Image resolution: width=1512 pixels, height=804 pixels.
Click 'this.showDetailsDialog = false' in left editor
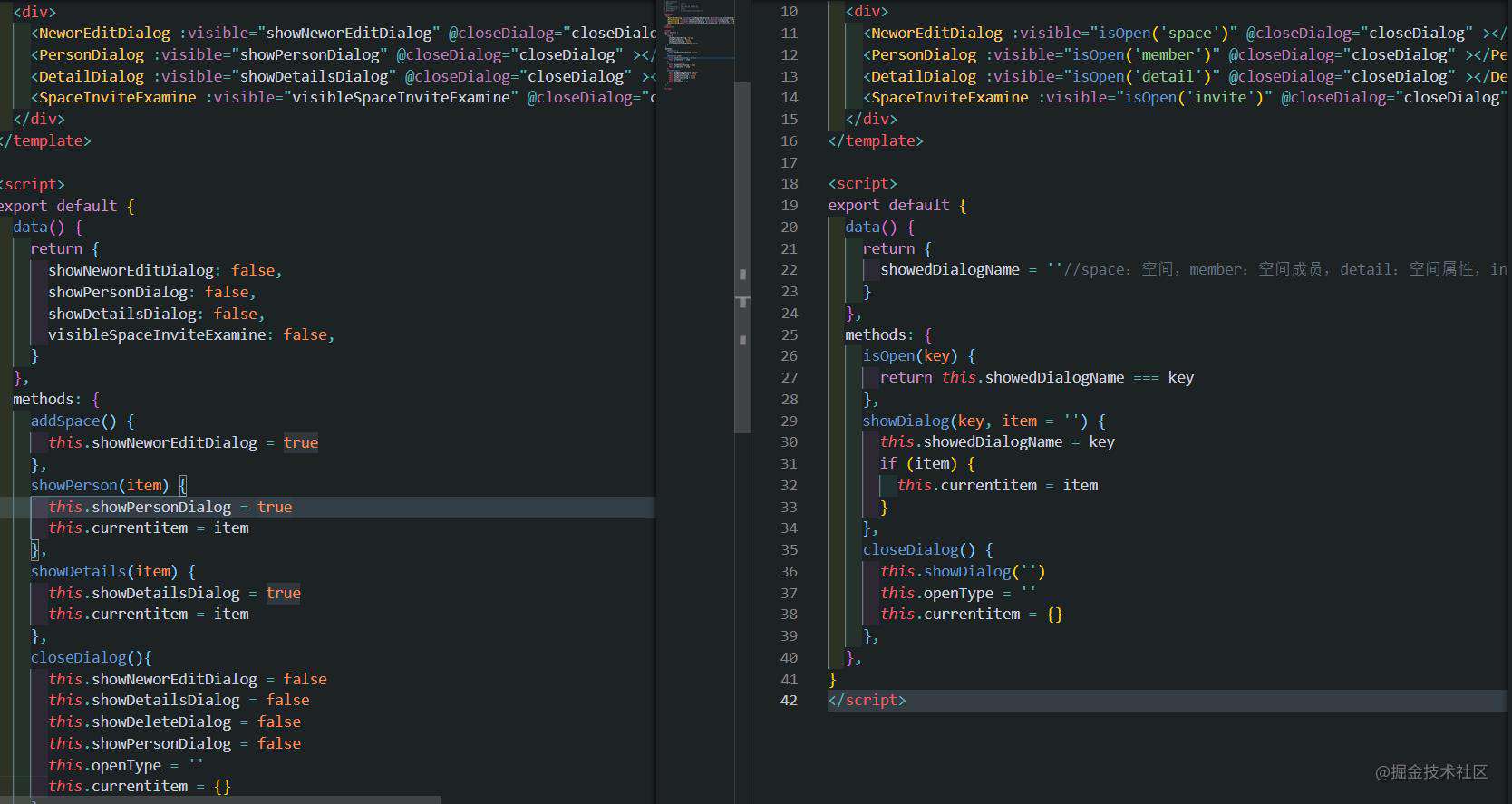coord(179,701)
